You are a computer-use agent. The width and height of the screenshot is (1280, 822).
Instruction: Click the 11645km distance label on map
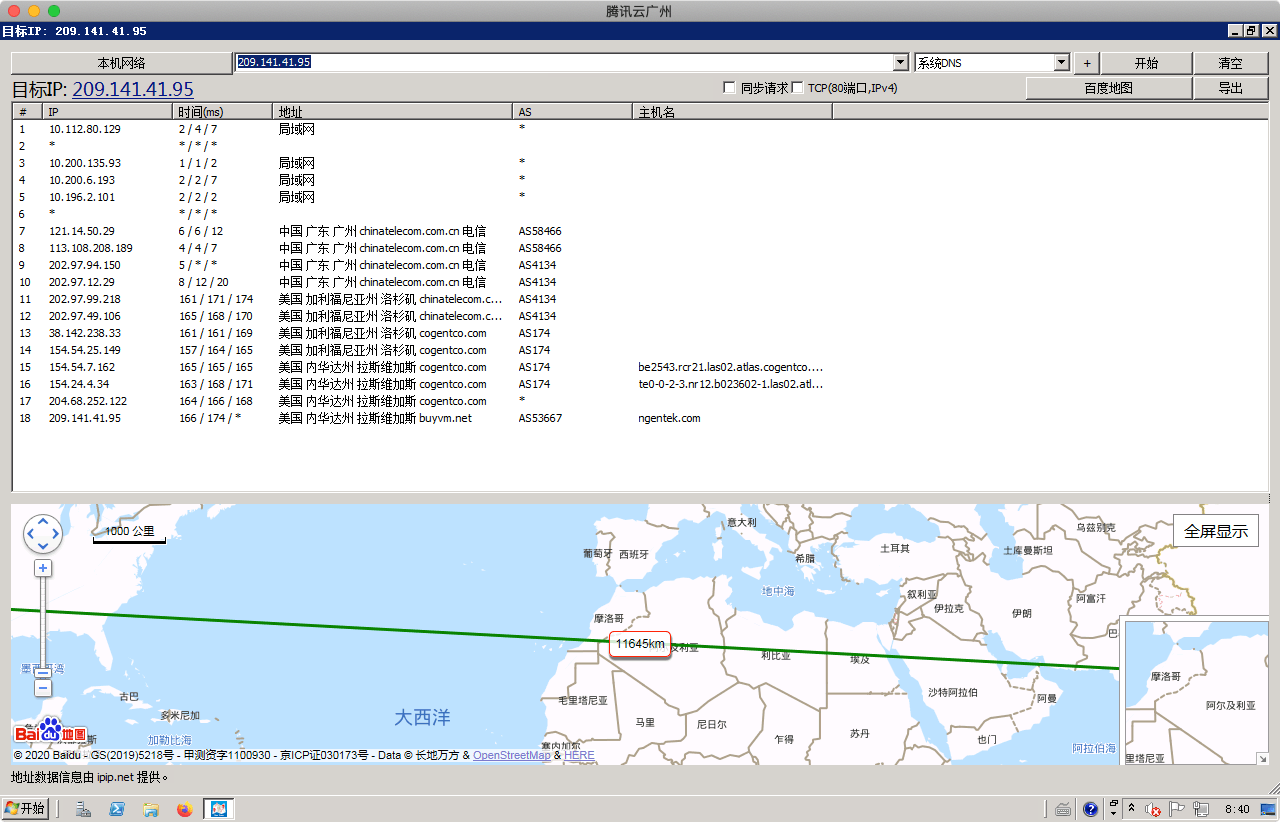click(640, 644)
